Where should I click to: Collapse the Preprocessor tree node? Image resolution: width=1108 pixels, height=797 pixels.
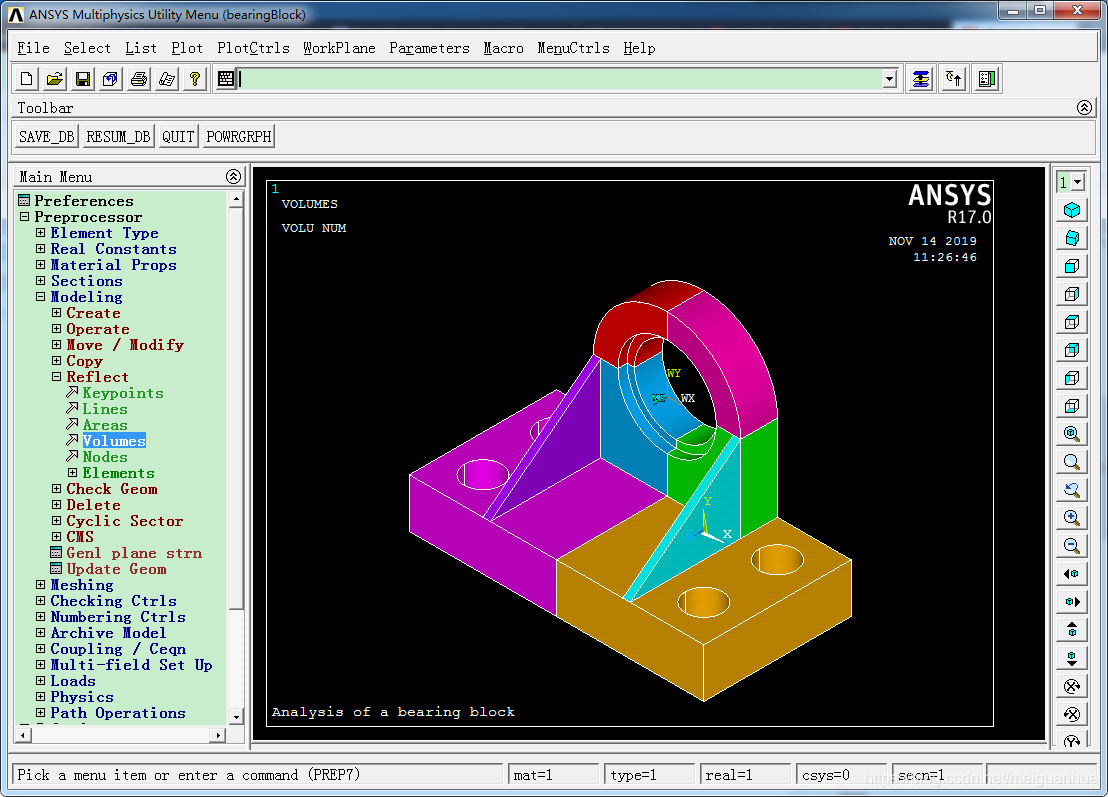25,217
